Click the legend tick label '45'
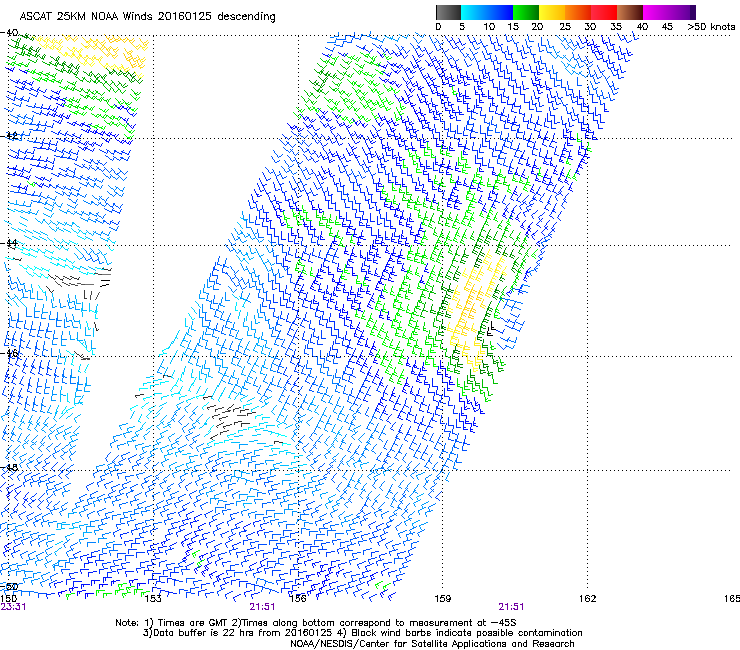The width and height of the screenshot is (740, 650). tap(667, 27)
